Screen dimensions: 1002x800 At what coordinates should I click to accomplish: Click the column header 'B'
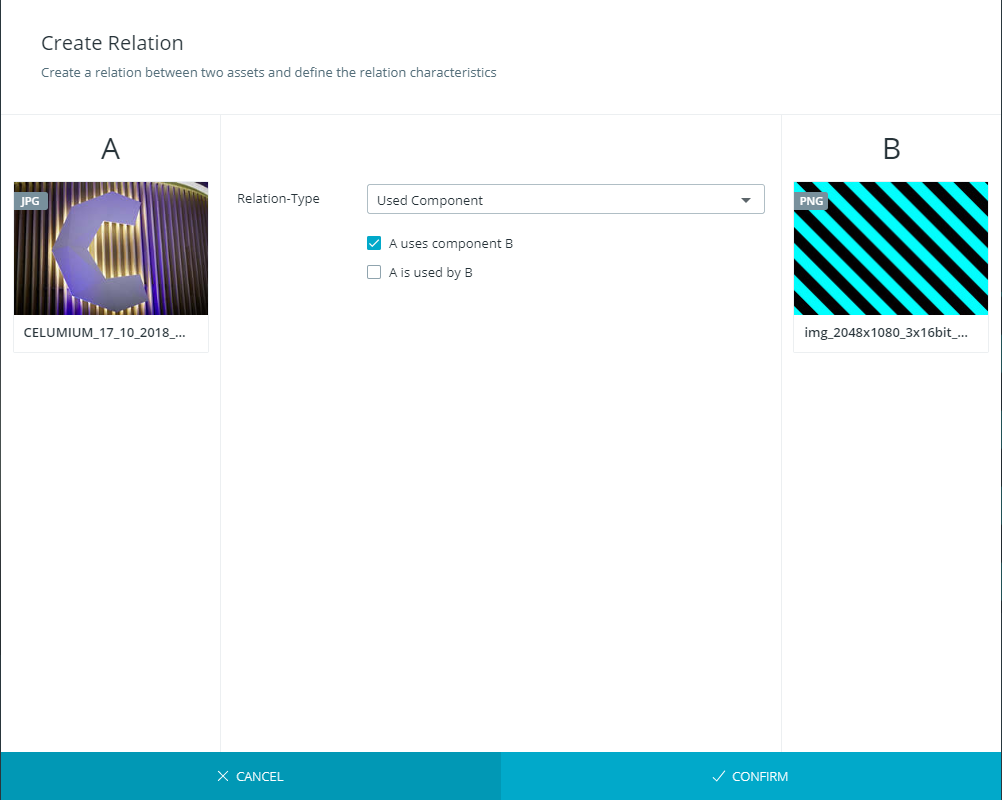(890, 148)
